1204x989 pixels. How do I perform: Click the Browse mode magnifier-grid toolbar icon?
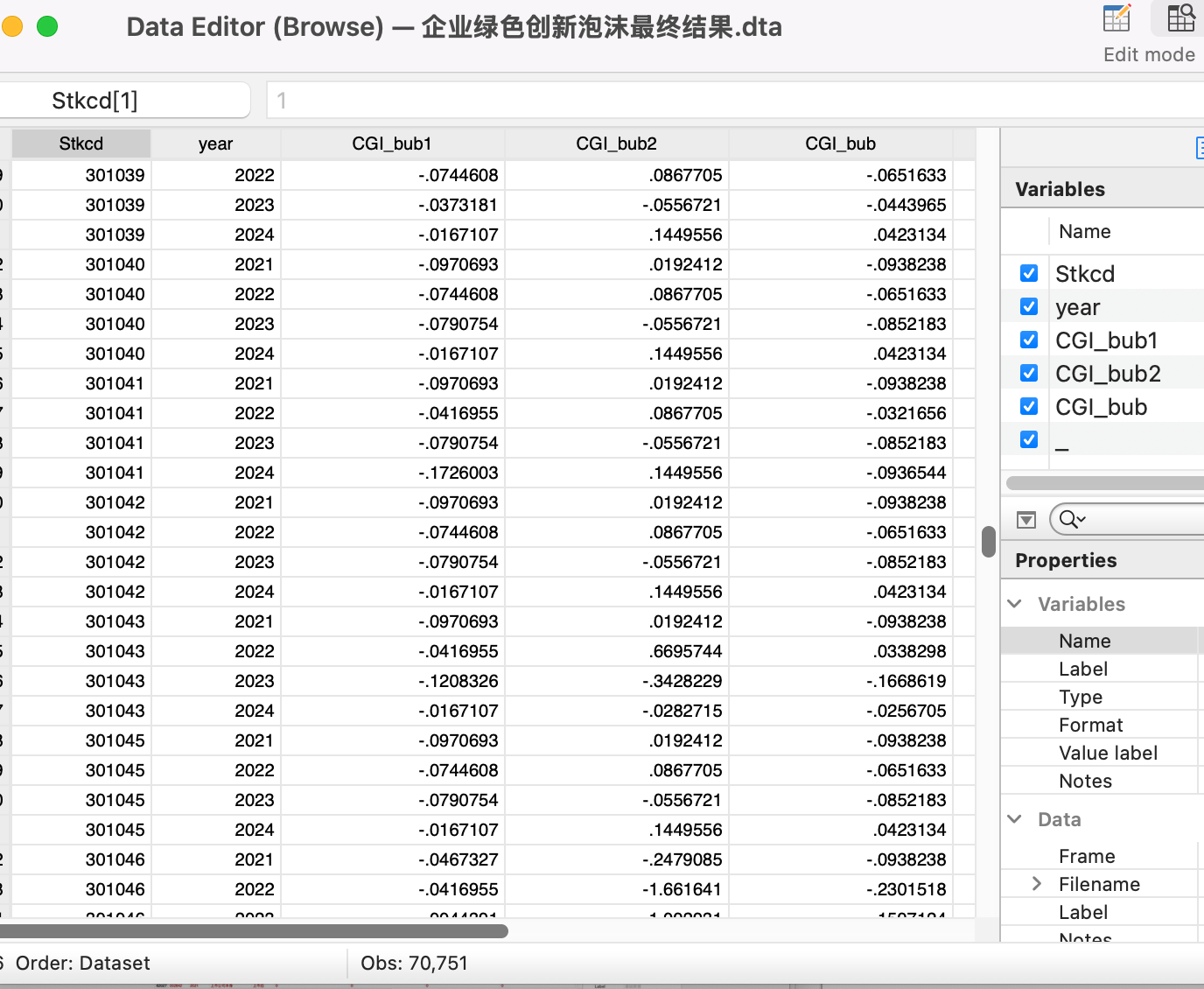[1180, 19]
